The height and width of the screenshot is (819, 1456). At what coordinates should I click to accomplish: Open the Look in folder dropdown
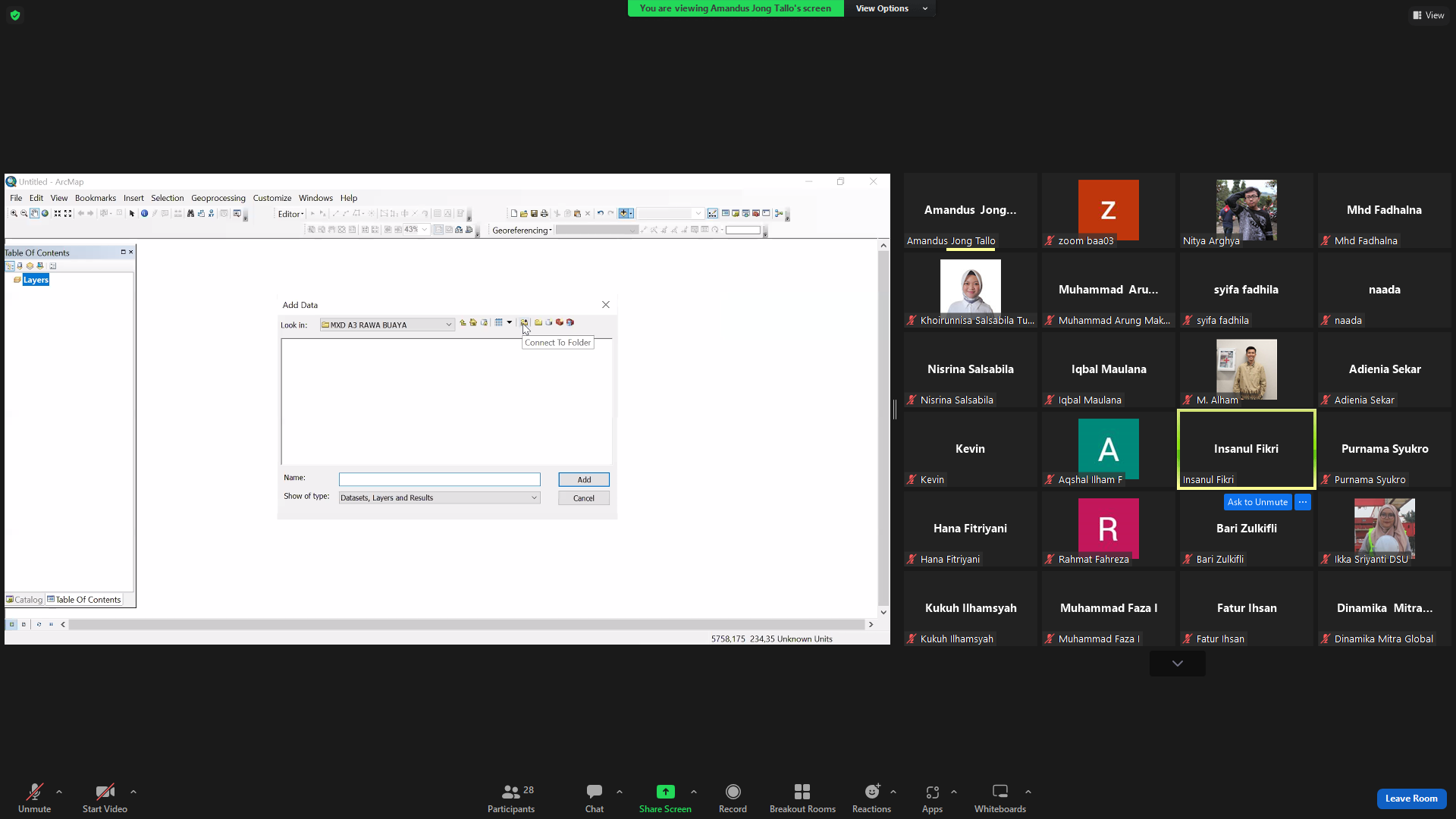[x=449, y=325]
